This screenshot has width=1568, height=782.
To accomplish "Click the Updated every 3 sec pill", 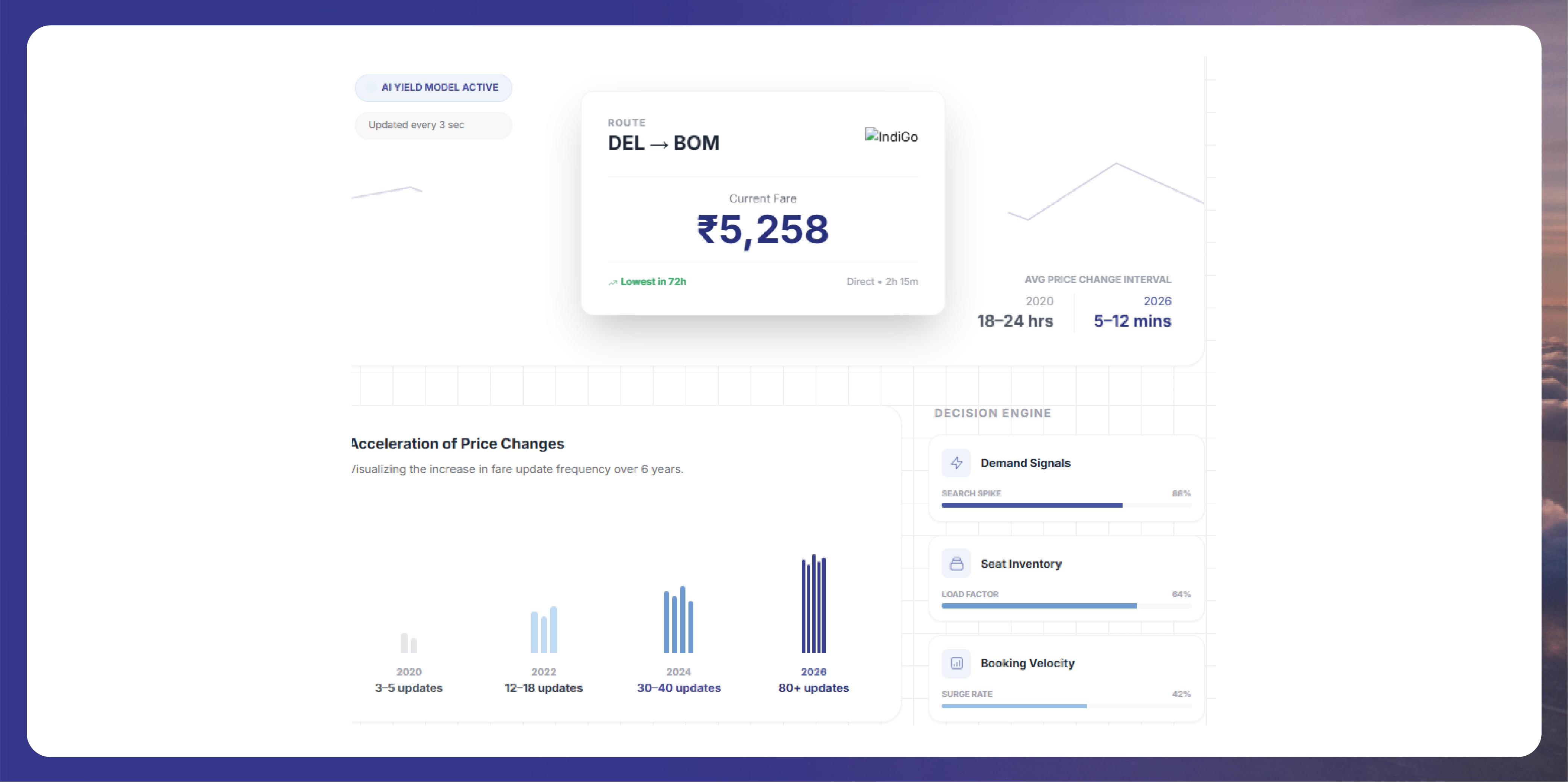I will pos(433,125).
